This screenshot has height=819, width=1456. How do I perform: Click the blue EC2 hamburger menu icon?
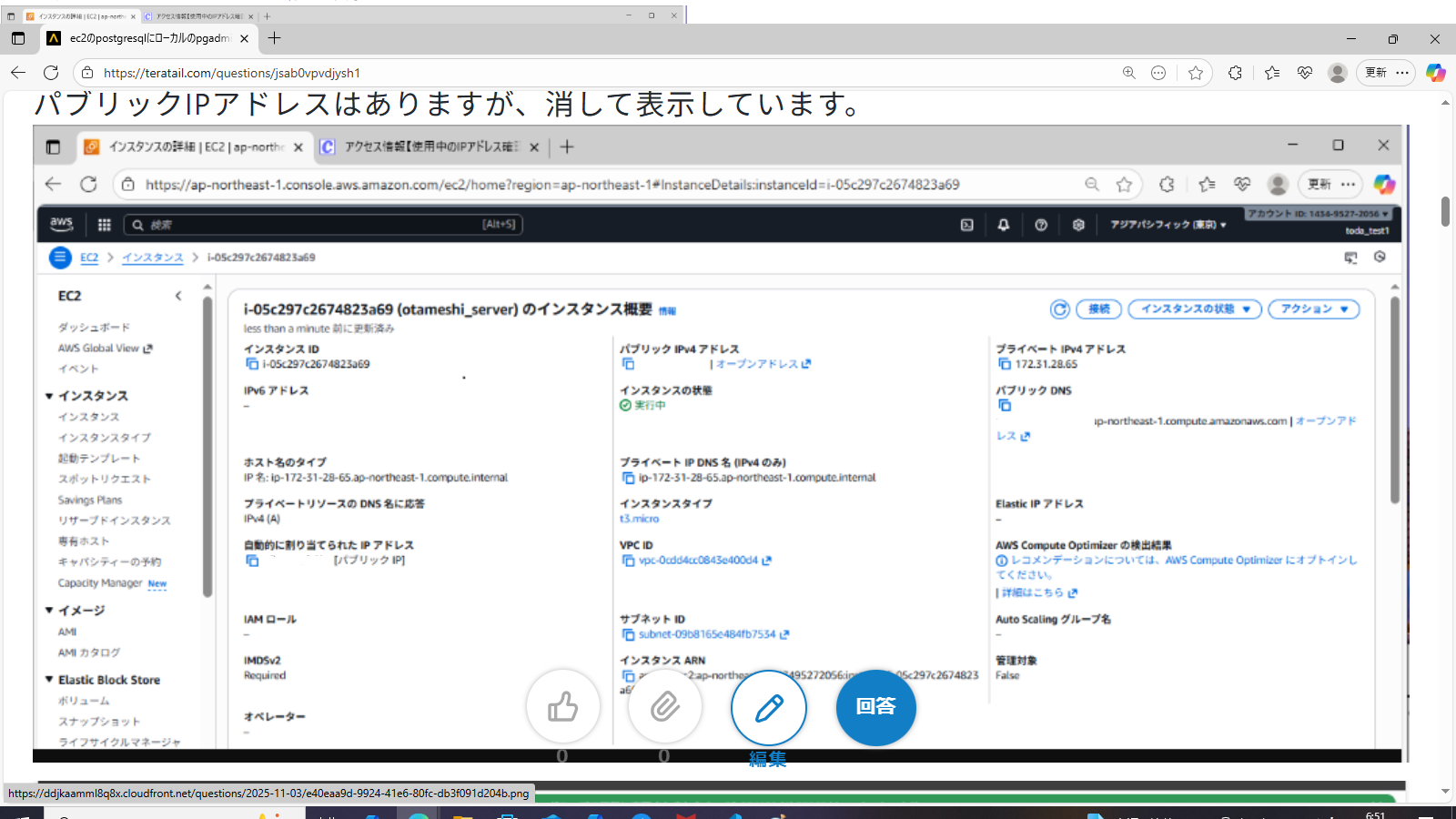coord(60,258)
